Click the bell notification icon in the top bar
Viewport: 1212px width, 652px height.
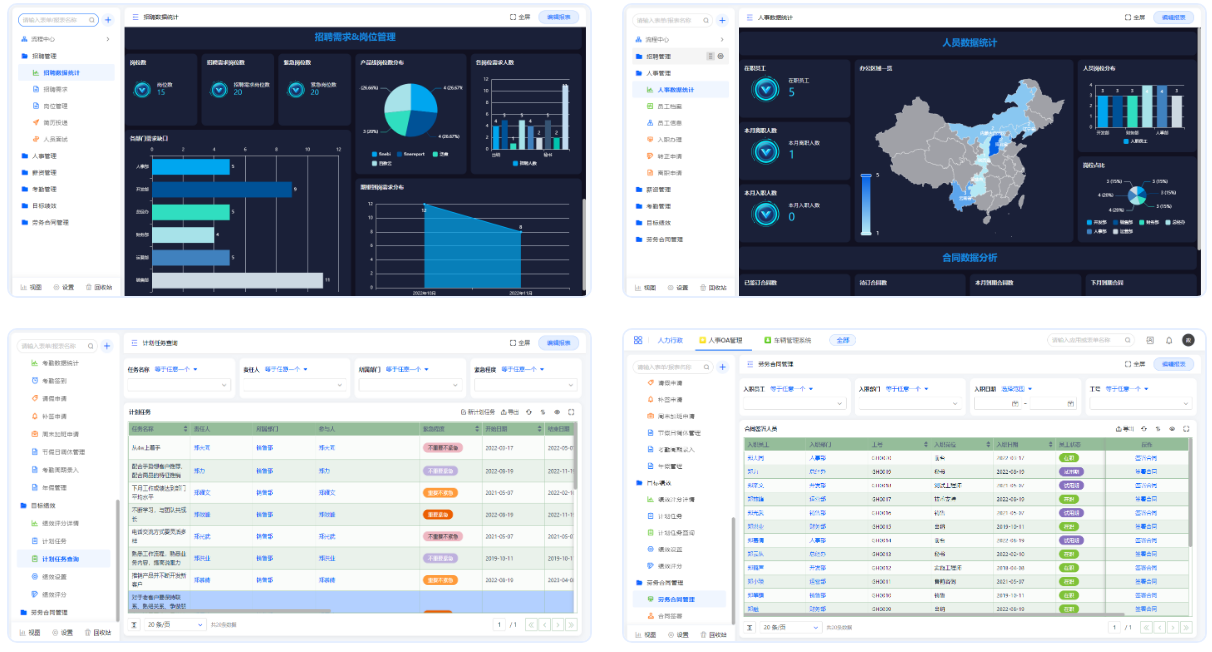coord(1169,340)
